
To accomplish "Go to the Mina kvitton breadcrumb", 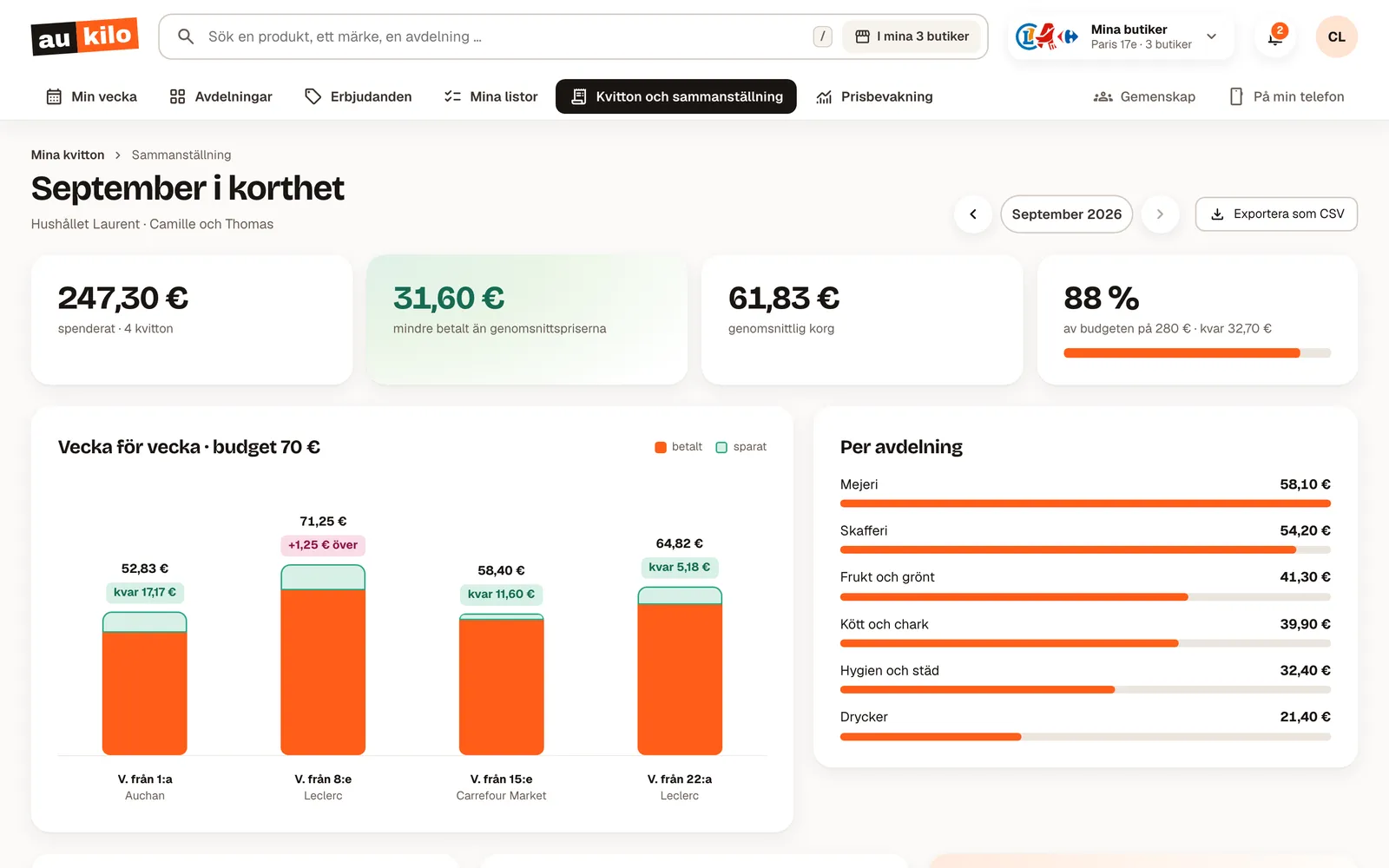I will [68, 155].
